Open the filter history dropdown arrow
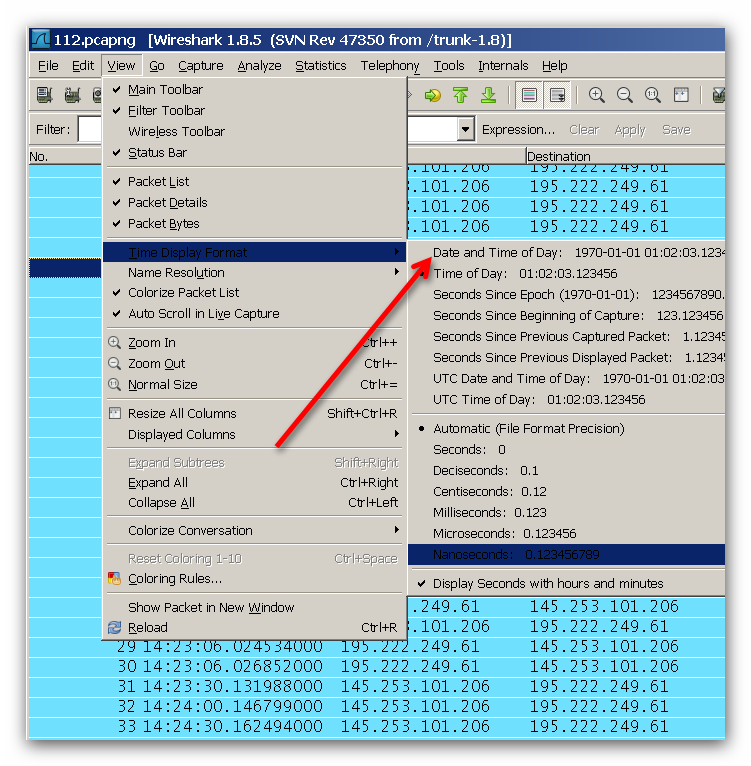This screenshot has height=766, width=751. 466,129
